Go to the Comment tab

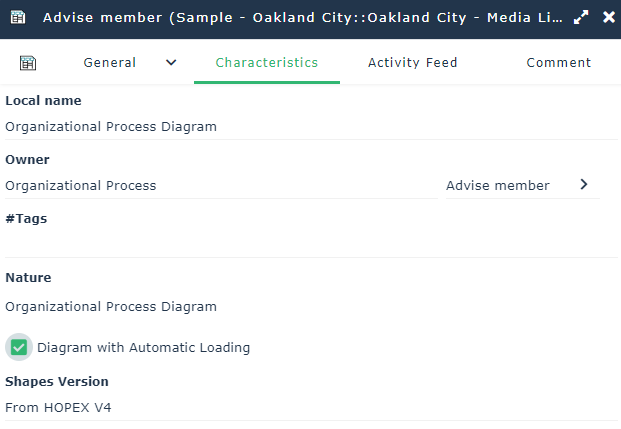coord(559,63)
